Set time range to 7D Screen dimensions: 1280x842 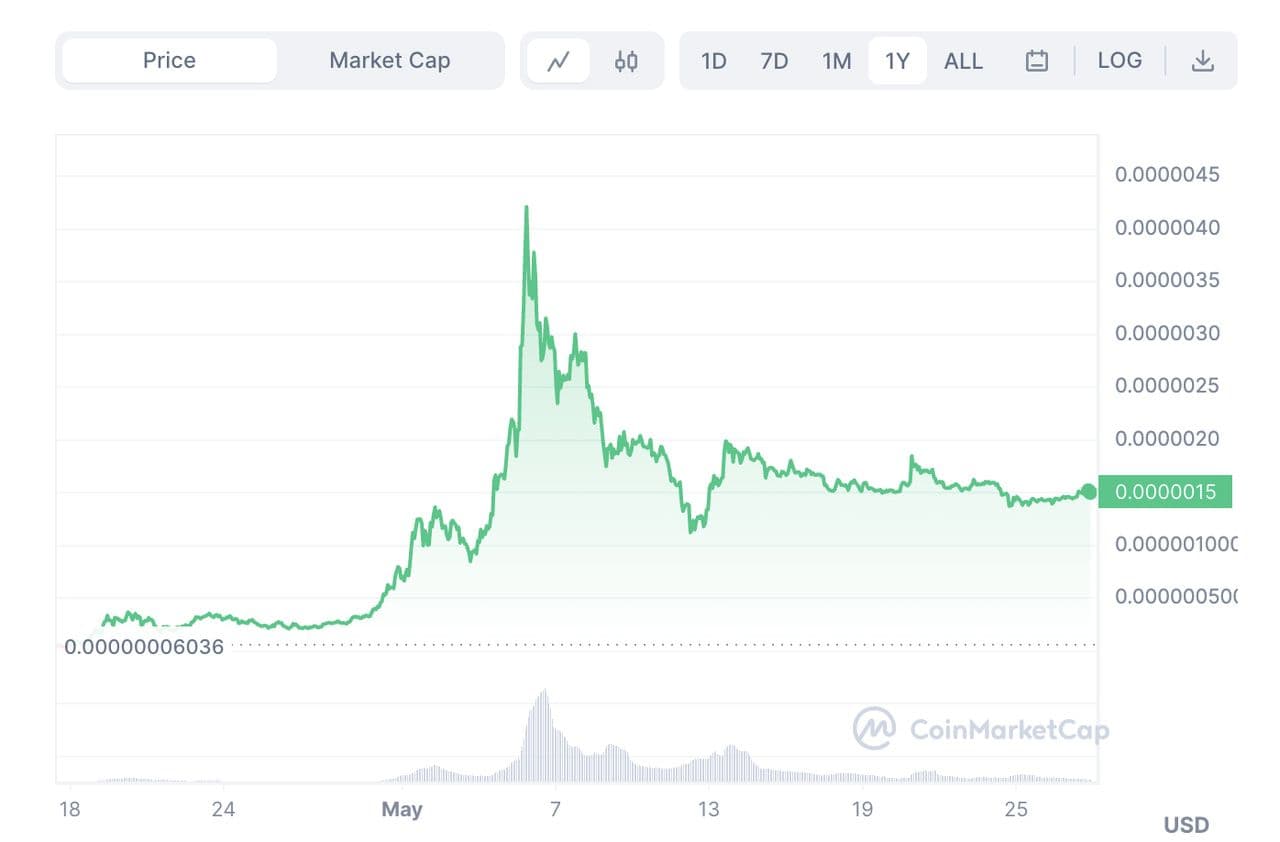[774, 61]
